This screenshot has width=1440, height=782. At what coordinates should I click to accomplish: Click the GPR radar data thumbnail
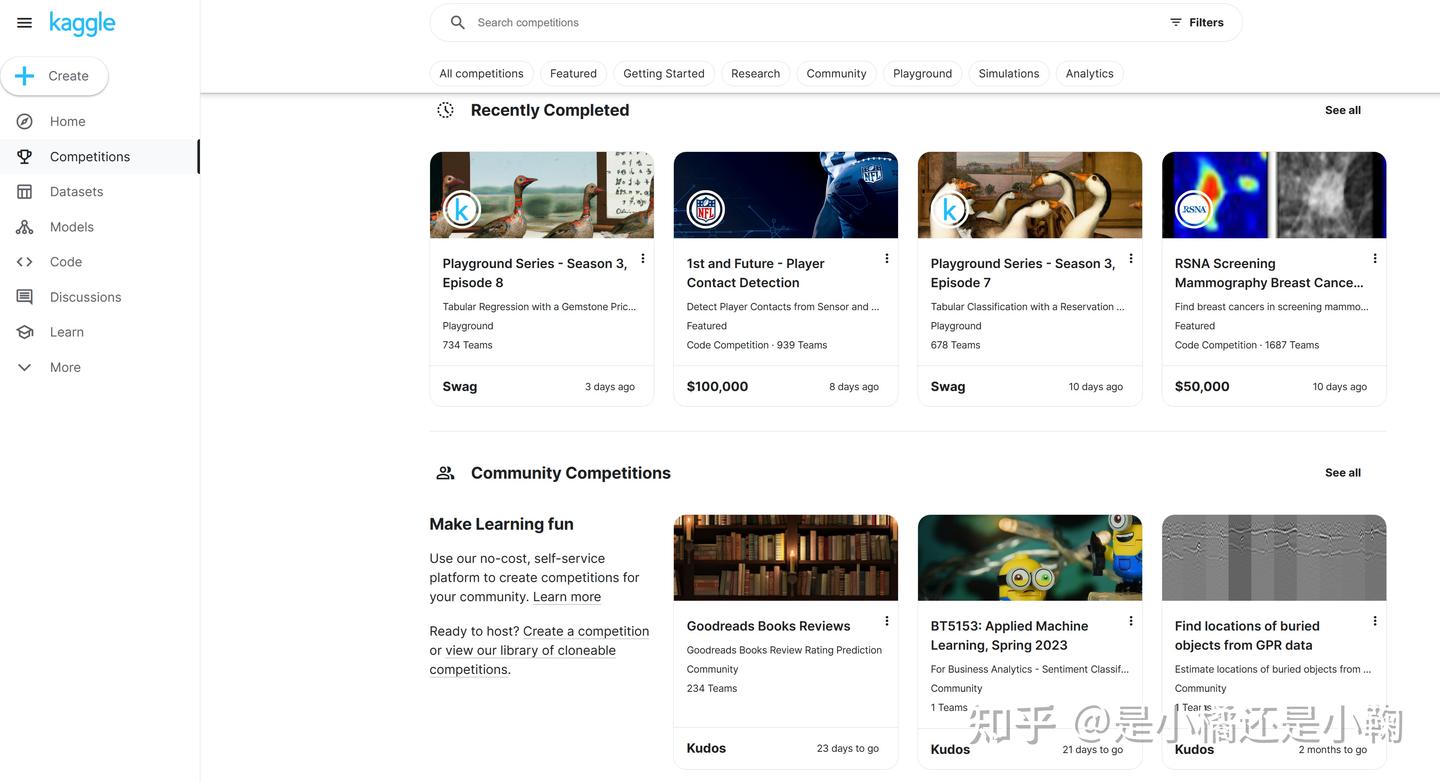tap(1274, 558)
